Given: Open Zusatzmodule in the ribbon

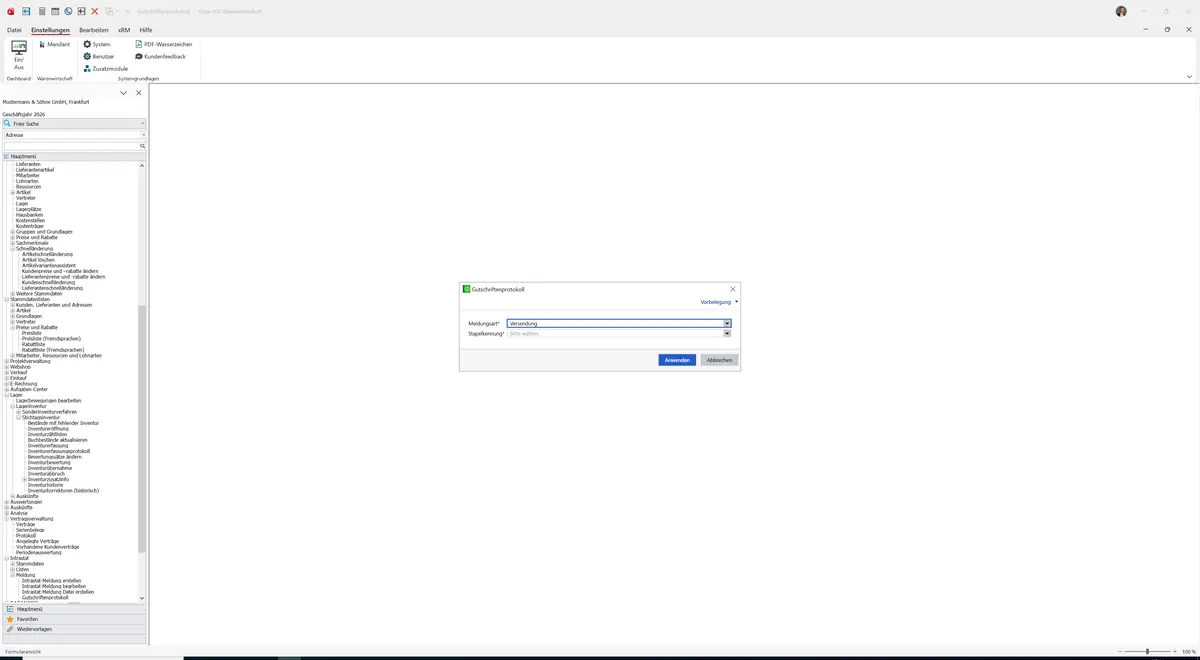Looking at the screenshot, I should [x=105, y=69].
